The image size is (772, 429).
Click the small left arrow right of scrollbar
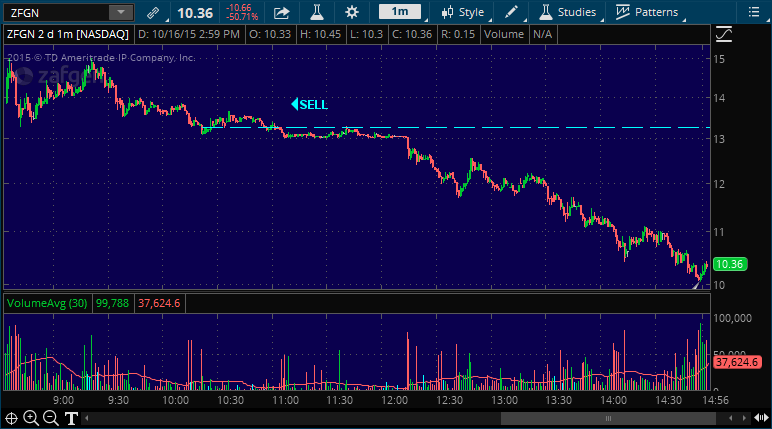pyautogui.click(x=731, y=418)
